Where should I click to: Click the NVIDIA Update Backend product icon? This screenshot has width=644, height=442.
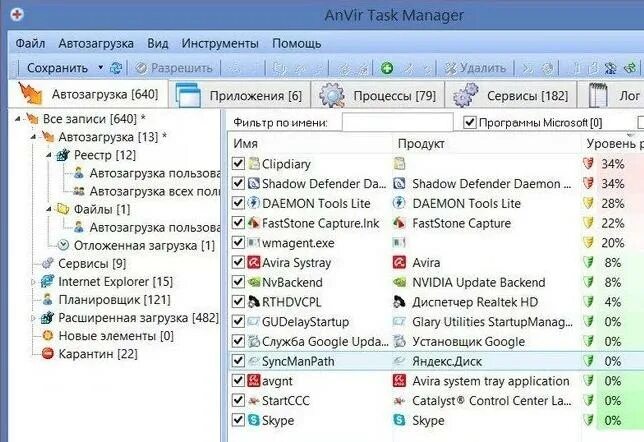[x=399, y=282]
